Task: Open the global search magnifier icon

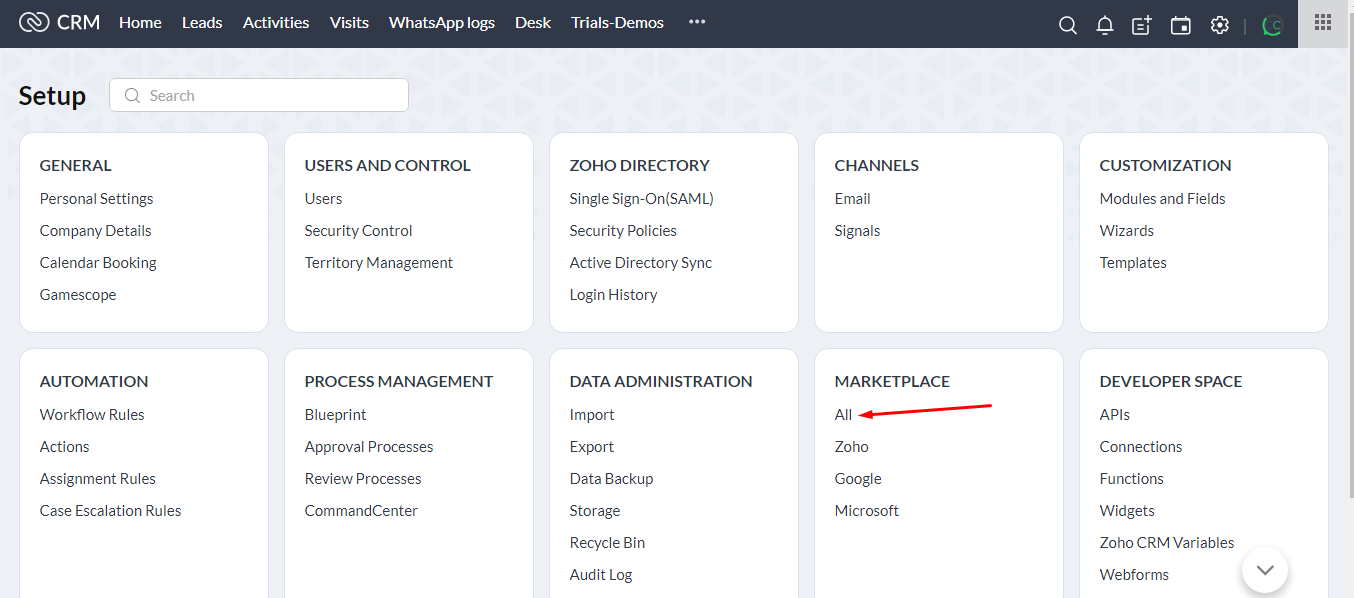Action: 1068,25
